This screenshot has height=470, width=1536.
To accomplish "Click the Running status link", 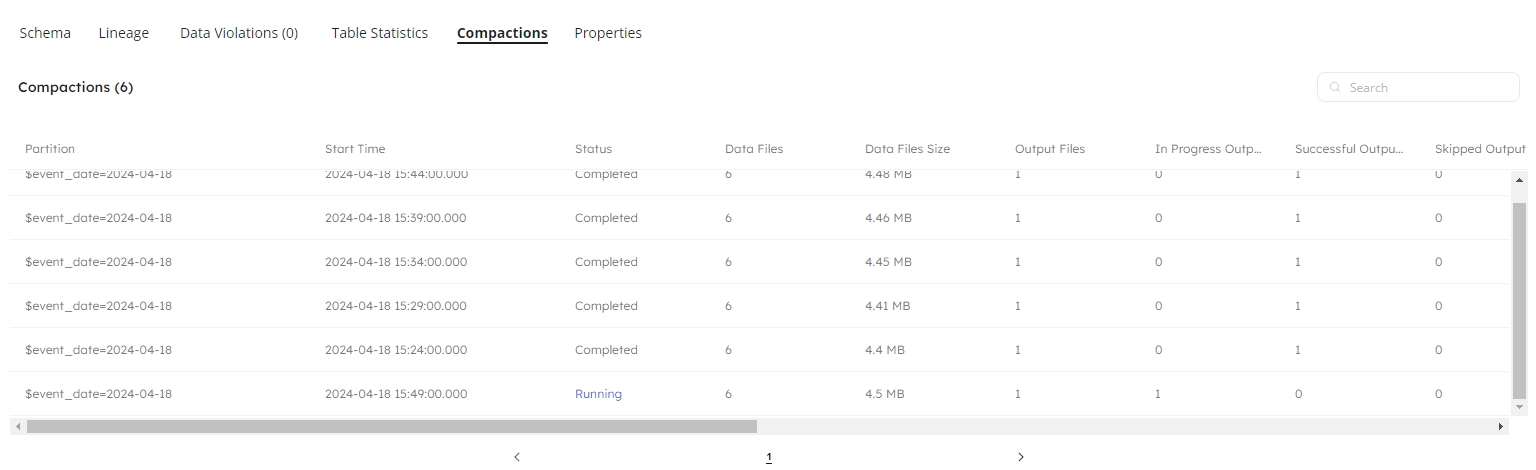I will (598, 394).
